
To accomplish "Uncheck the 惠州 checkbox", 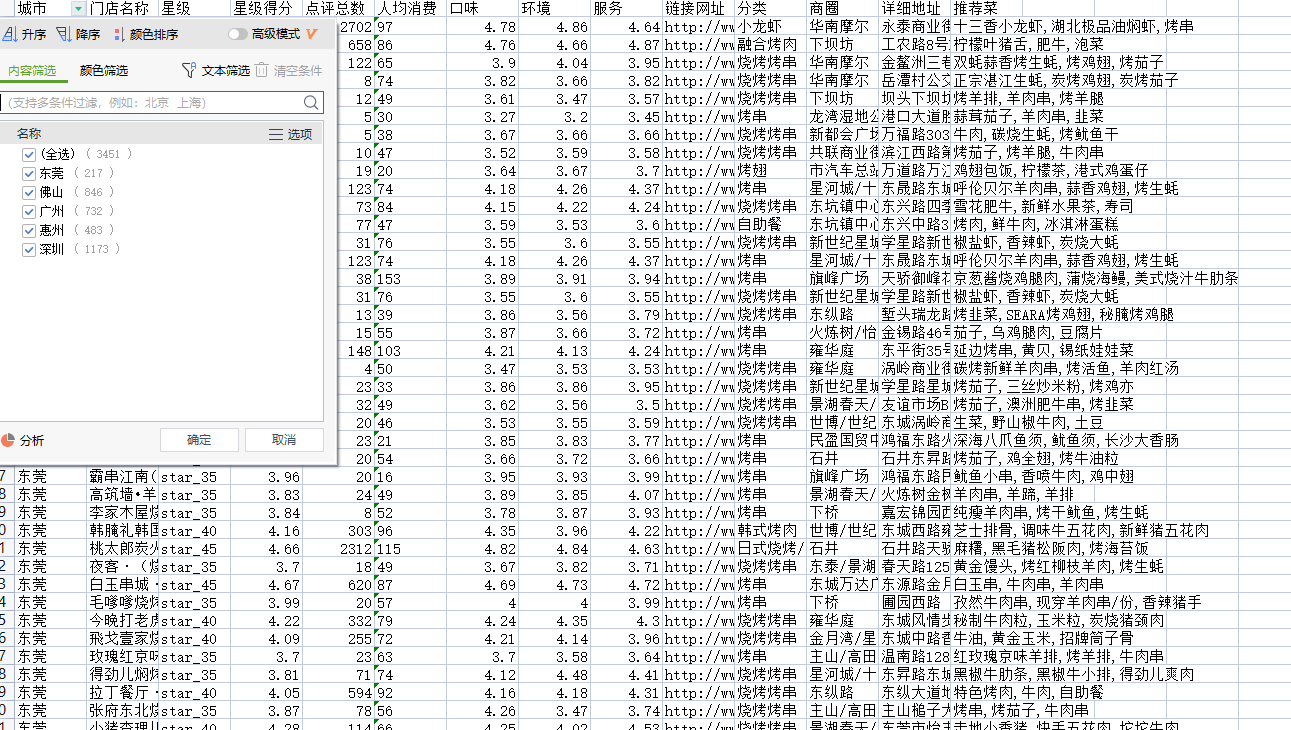I will click(29, 230).
